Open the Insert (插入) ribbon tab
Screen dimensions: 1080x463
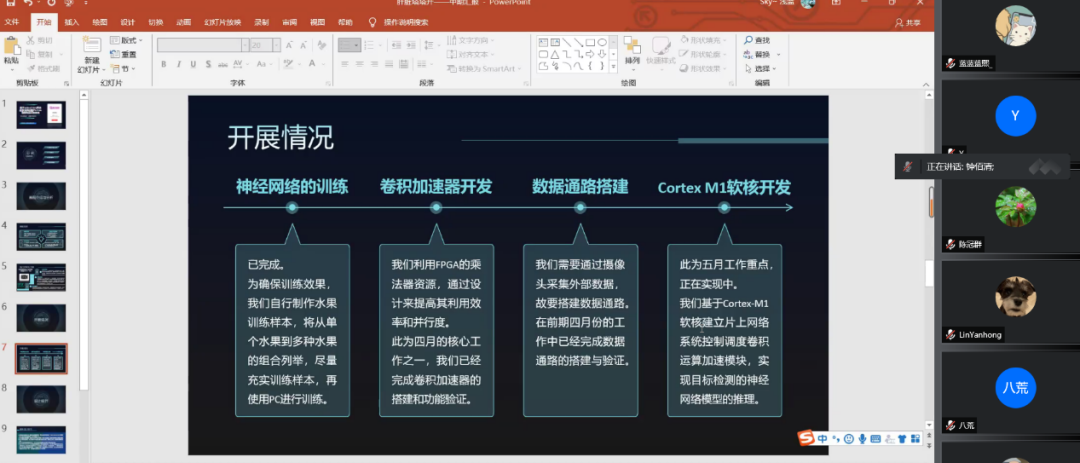[72, 21]
